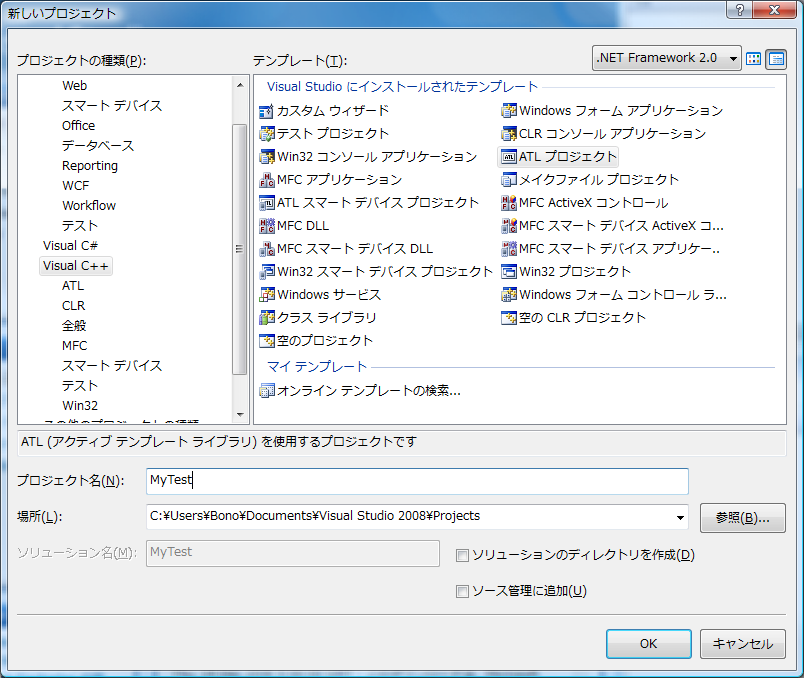Choose ATL under Visual C++

pos(73,286)
